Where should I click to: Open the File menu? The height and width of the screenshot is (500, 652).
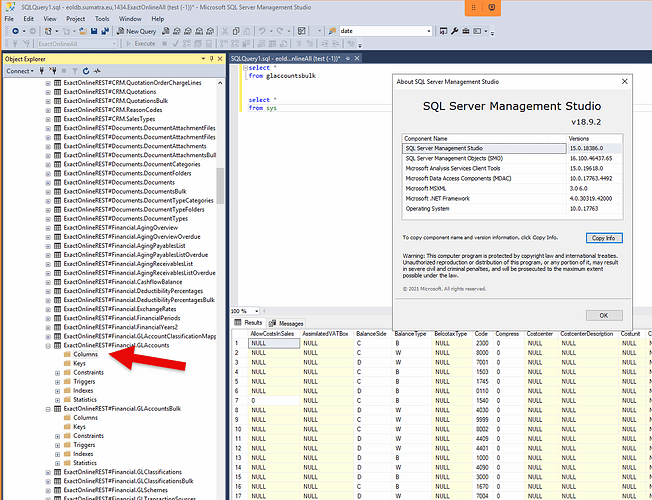[9, 19]
